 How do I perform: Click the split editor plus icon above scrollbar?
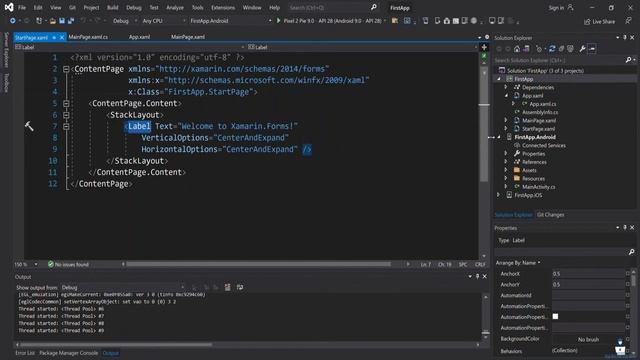(484, 47)
